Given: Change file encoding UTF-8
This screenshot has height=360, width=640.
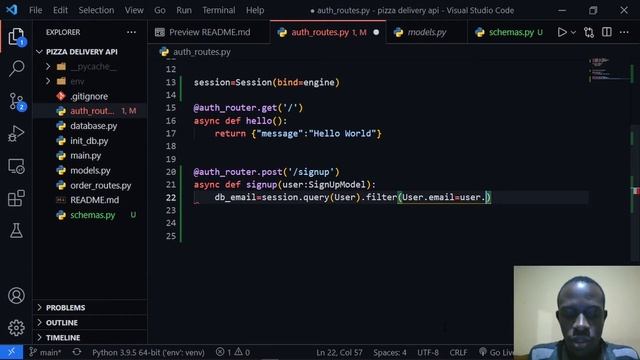Looking at the screenshot, I should 428,352.
